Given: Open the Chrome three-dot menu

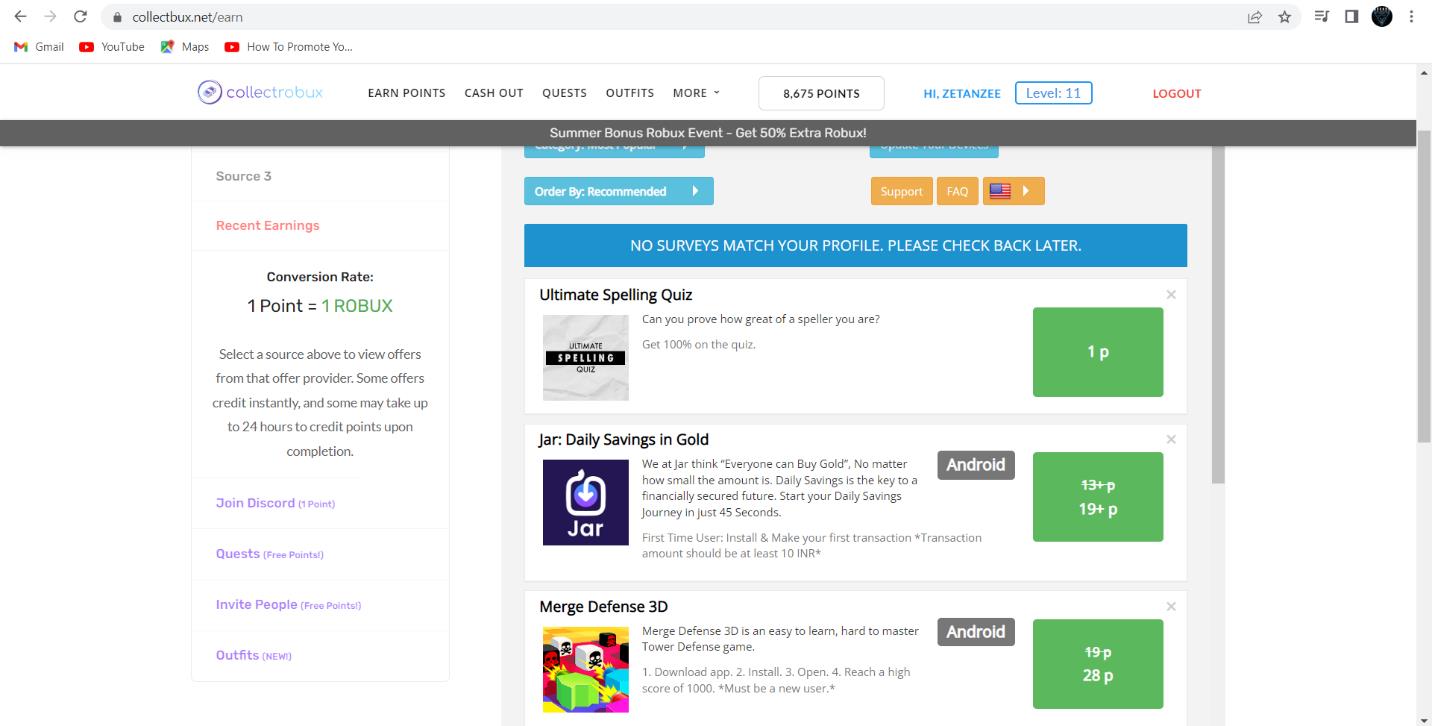Looking at the screenshot, I should point(1411,17).
